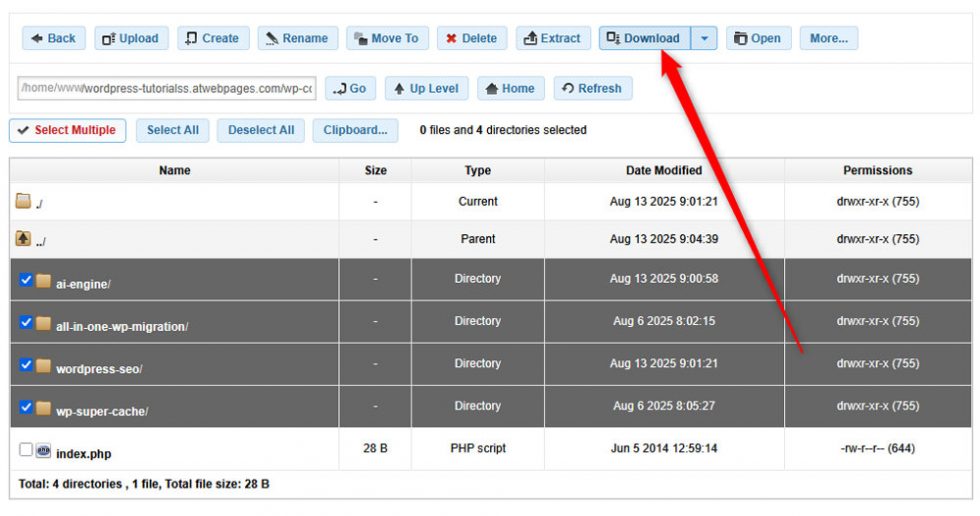Uncheck the wordpress-seo directory checkbox
The height and width of the screenshot is (516, 980).
point(26,365)
